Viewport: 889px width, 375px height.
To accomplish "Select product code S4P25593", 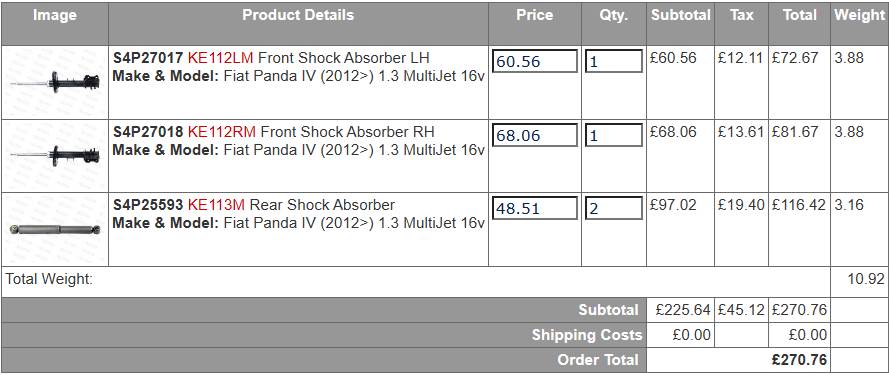I will [148, 204].
